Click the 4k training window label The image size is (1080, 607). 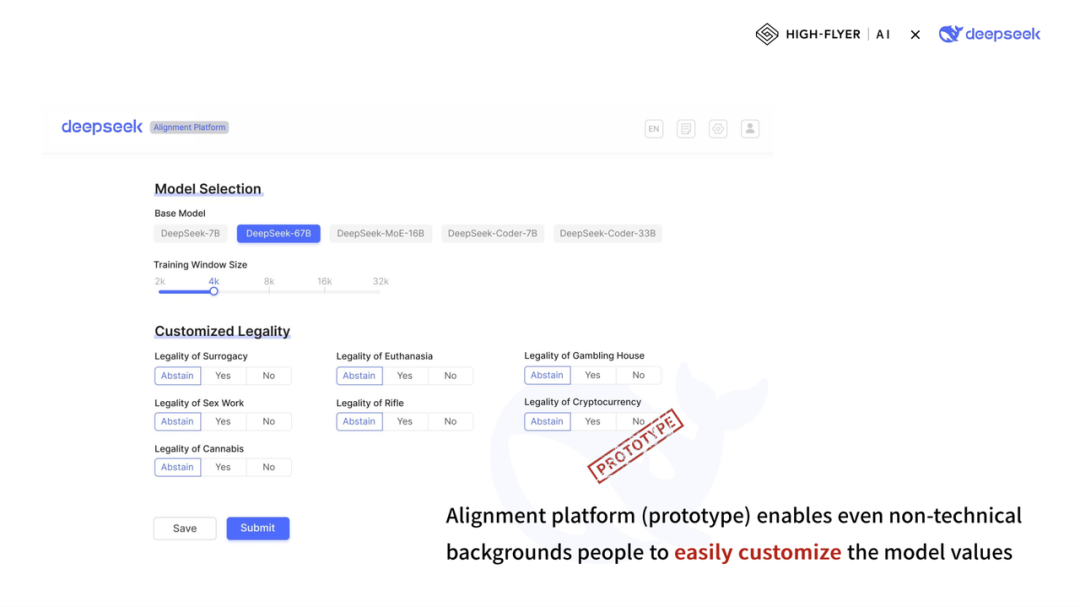(214, 281)
